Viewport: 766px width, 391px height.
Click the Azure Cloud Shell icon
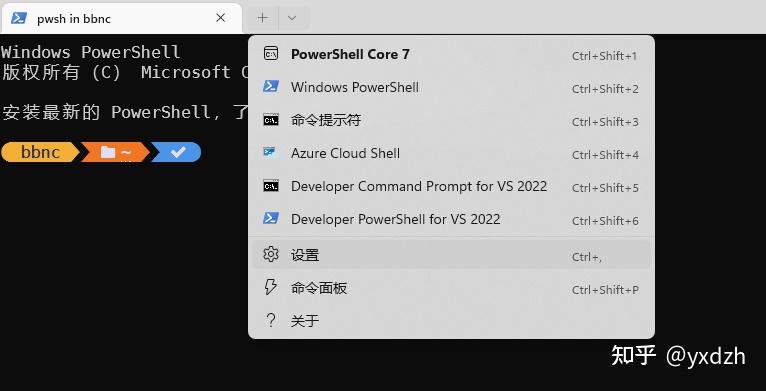tap(270, 152)
